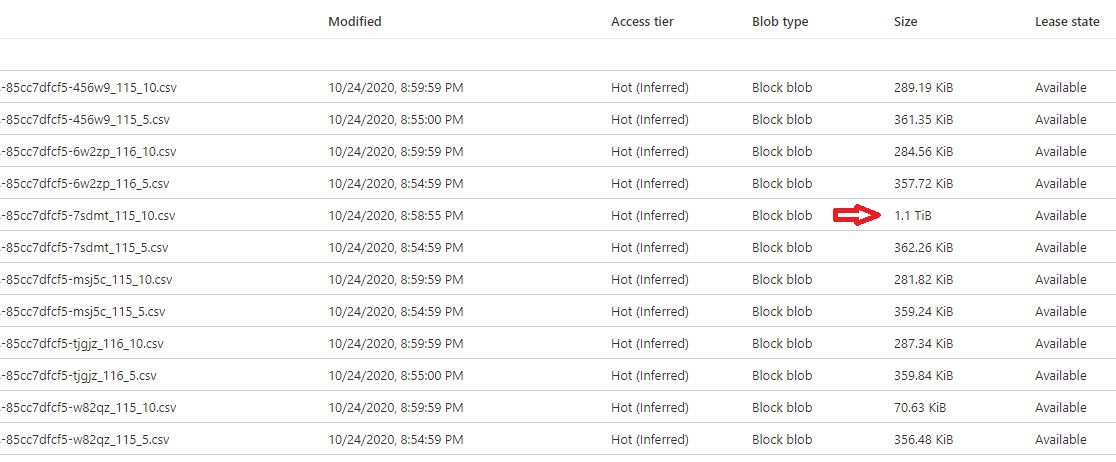Screen dimensions: 1116x462
Task: Click the red arrow annotation
Action: (x=857, y=215)
